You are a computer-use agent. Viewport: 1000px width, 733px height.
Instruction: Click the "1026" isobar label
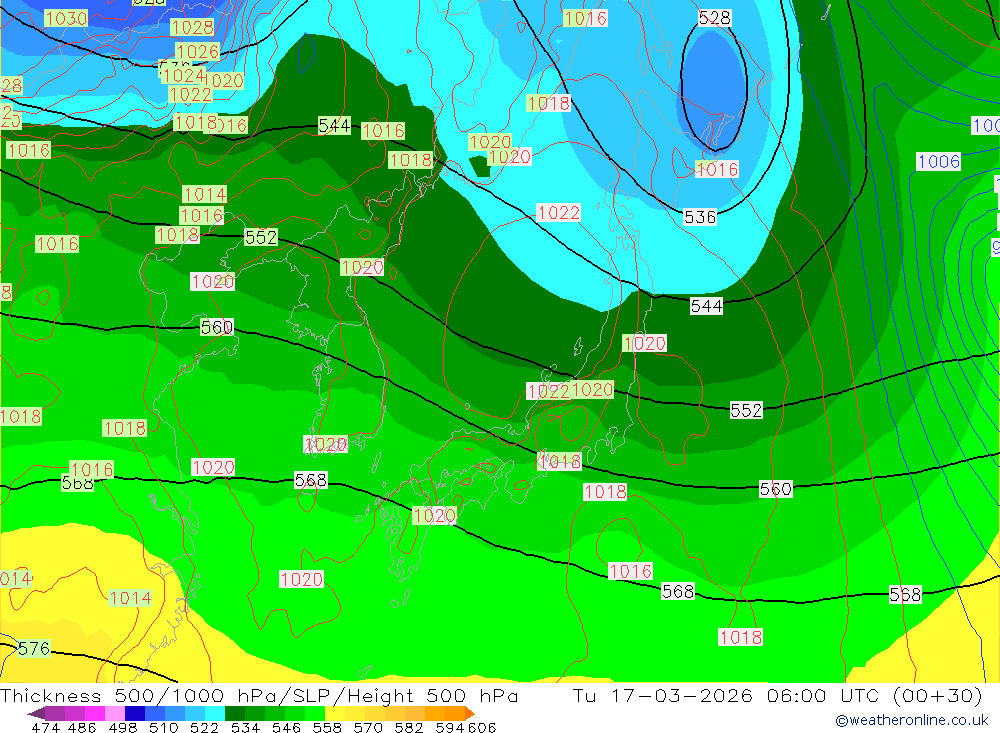tap(197, 52)
